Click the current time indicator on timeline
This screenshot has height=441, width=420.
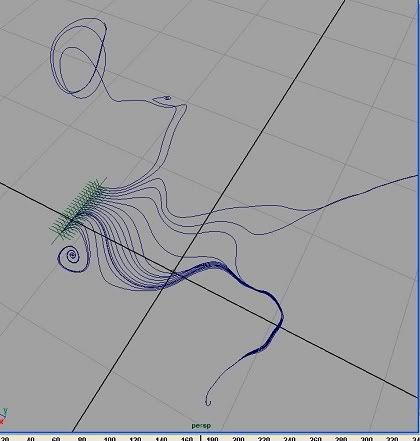[200, 438]
